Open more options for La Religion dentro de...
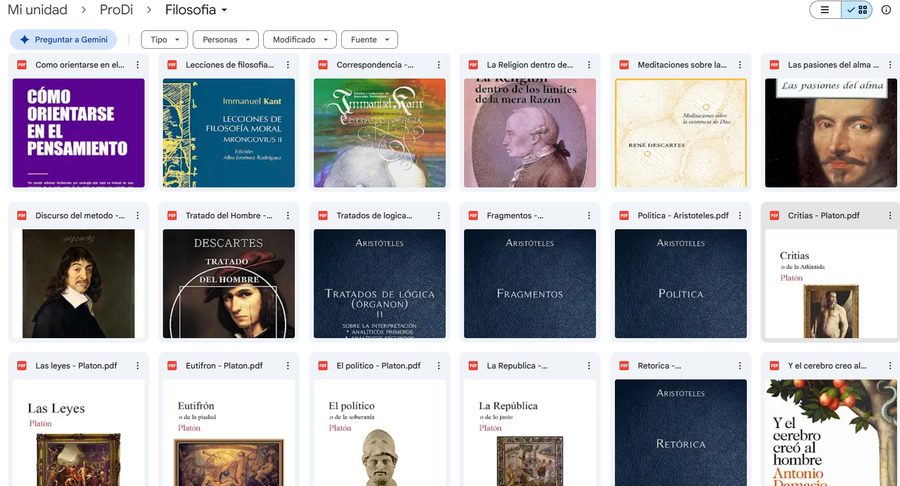Viewport: 900px width, 486px height. [589, 65]
